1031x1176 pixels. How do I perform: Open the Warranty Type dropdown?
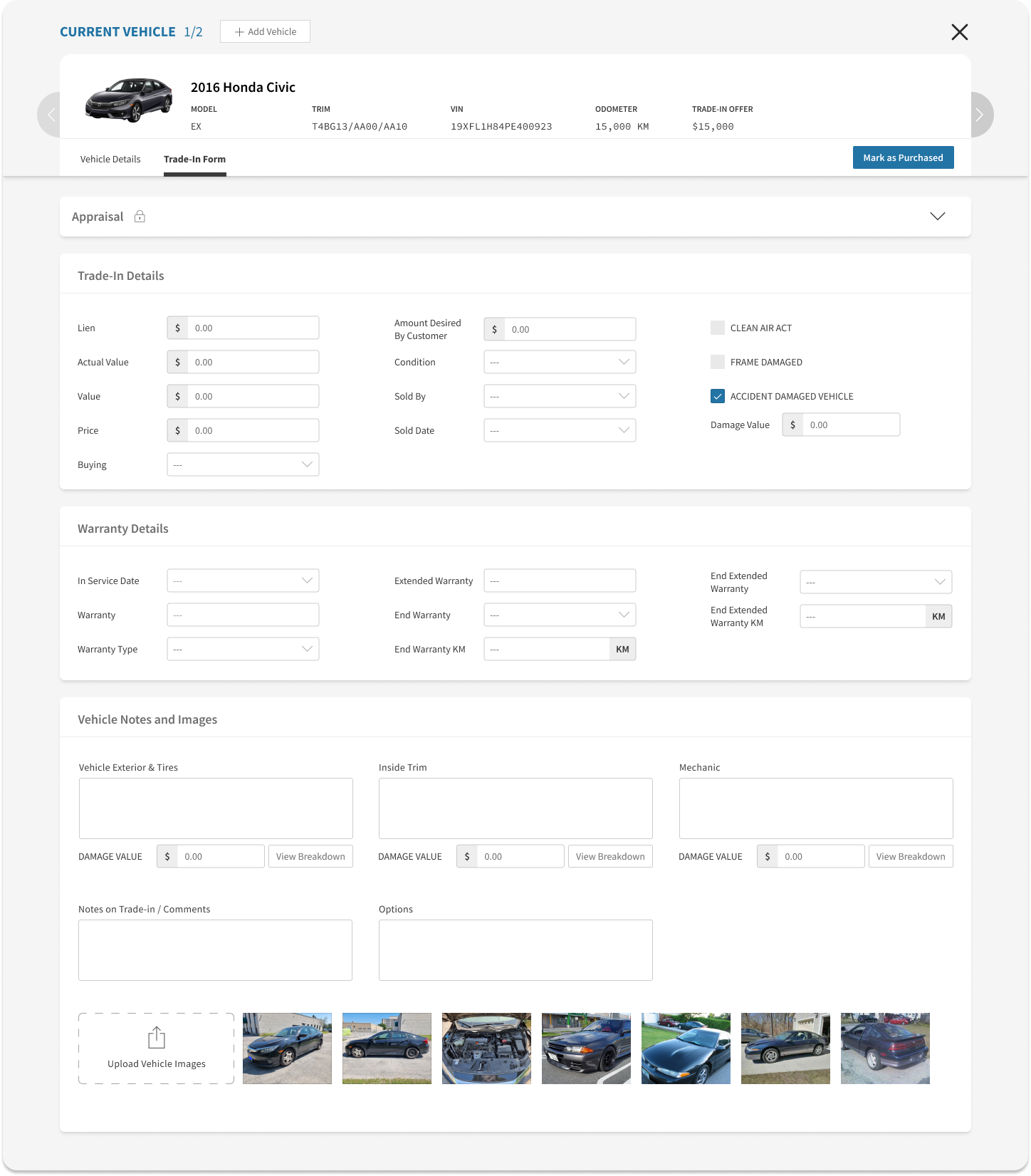click(x=243, y=649)
